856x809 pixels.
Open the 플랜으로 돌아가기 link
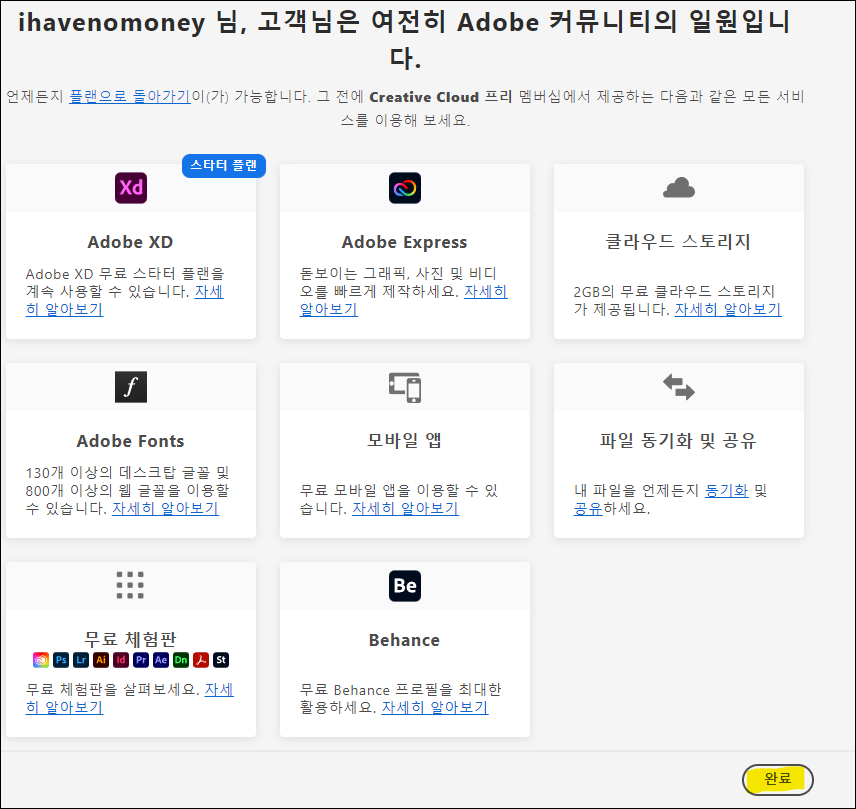(x=129, y=97)
